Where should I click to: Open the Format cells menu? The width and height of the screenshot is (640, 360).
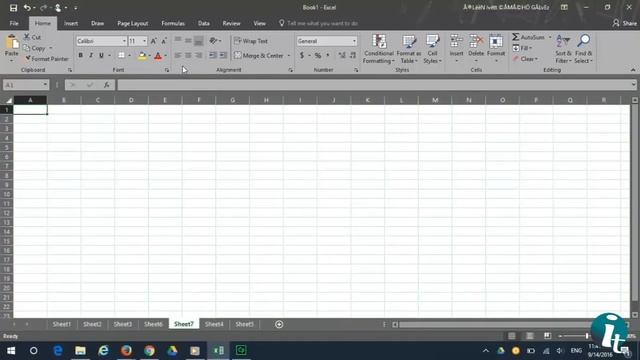(x=496, y=48)
